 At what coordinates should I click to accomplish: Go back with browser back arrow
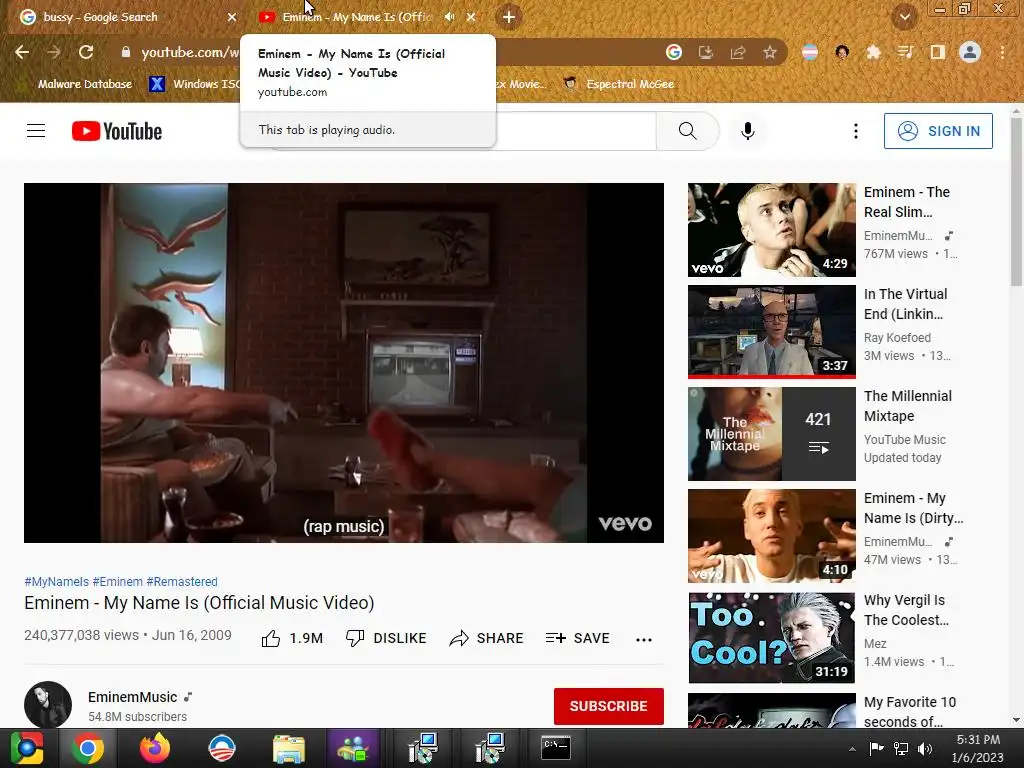22,52
